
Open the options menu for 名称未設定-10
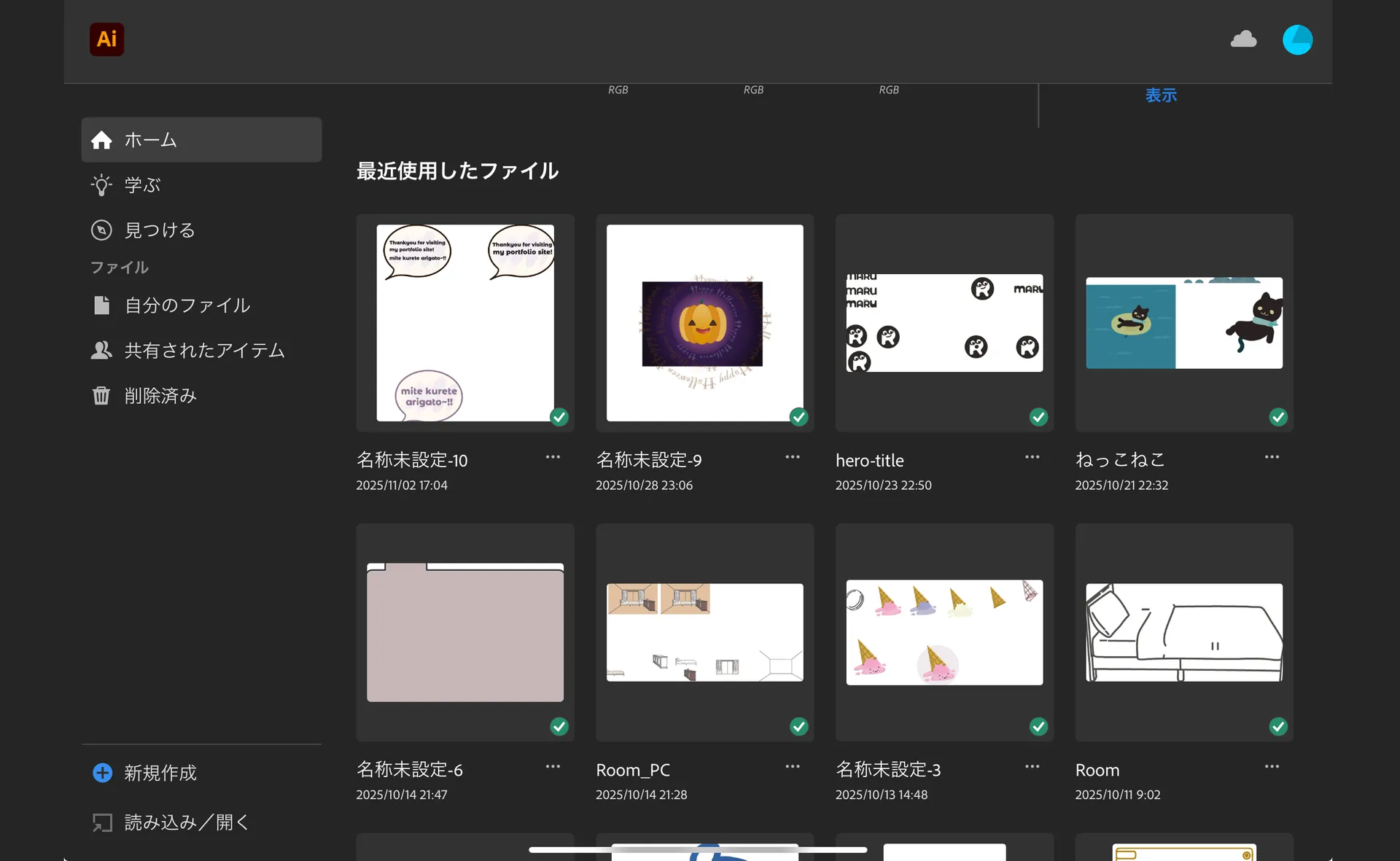pos(552,457)
